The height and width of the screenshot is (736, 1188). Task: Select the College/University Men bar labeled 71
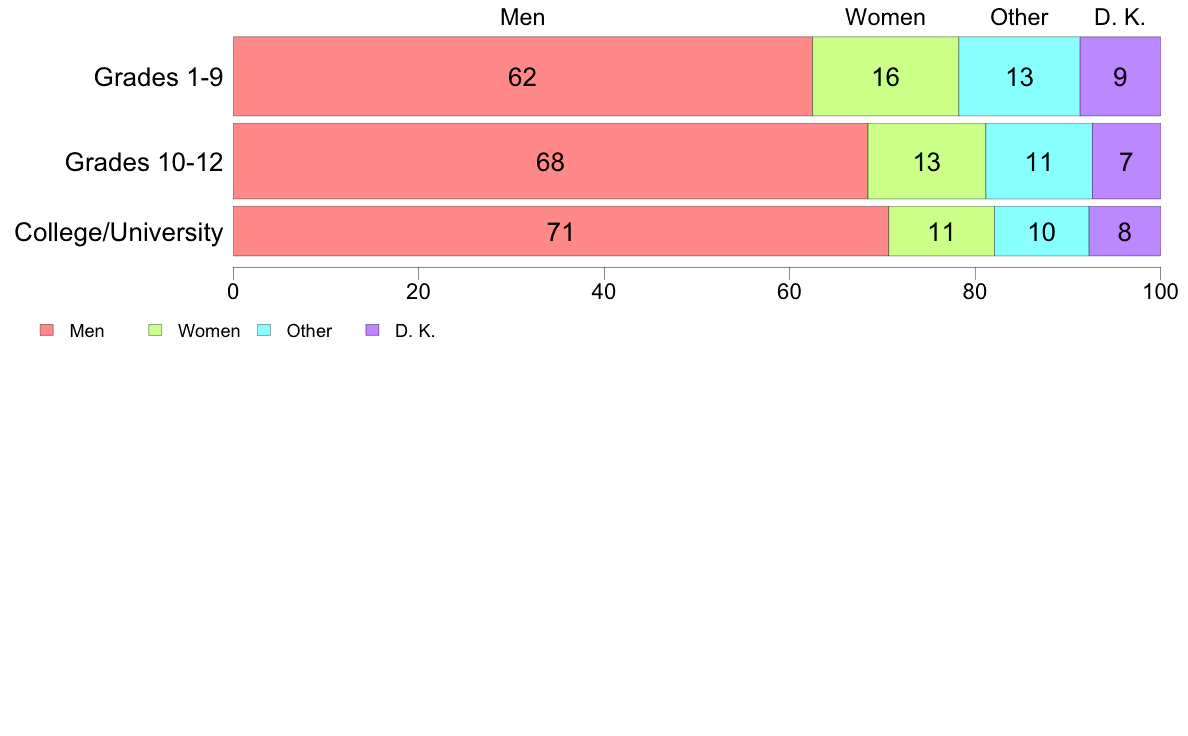(561, 231)
